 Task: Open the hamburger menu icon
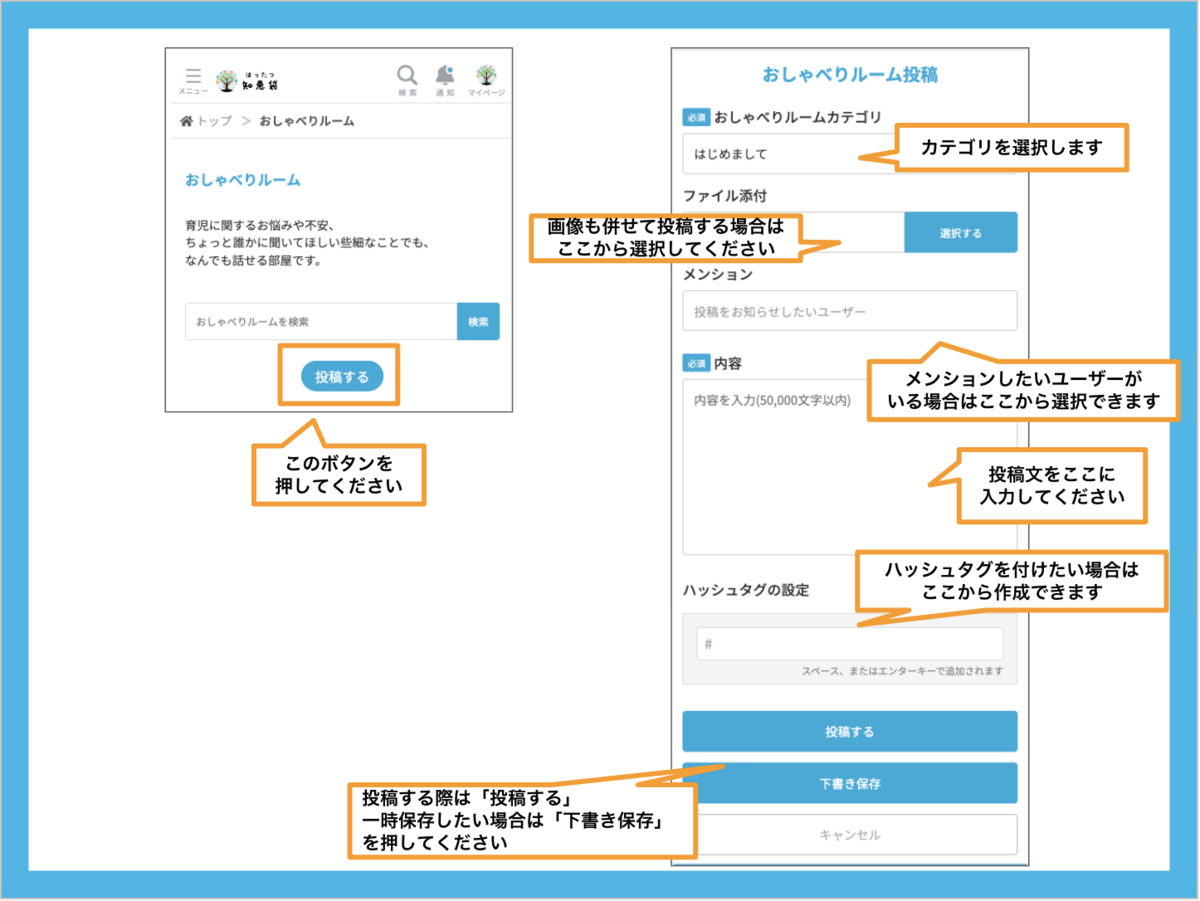click(193, 79)
